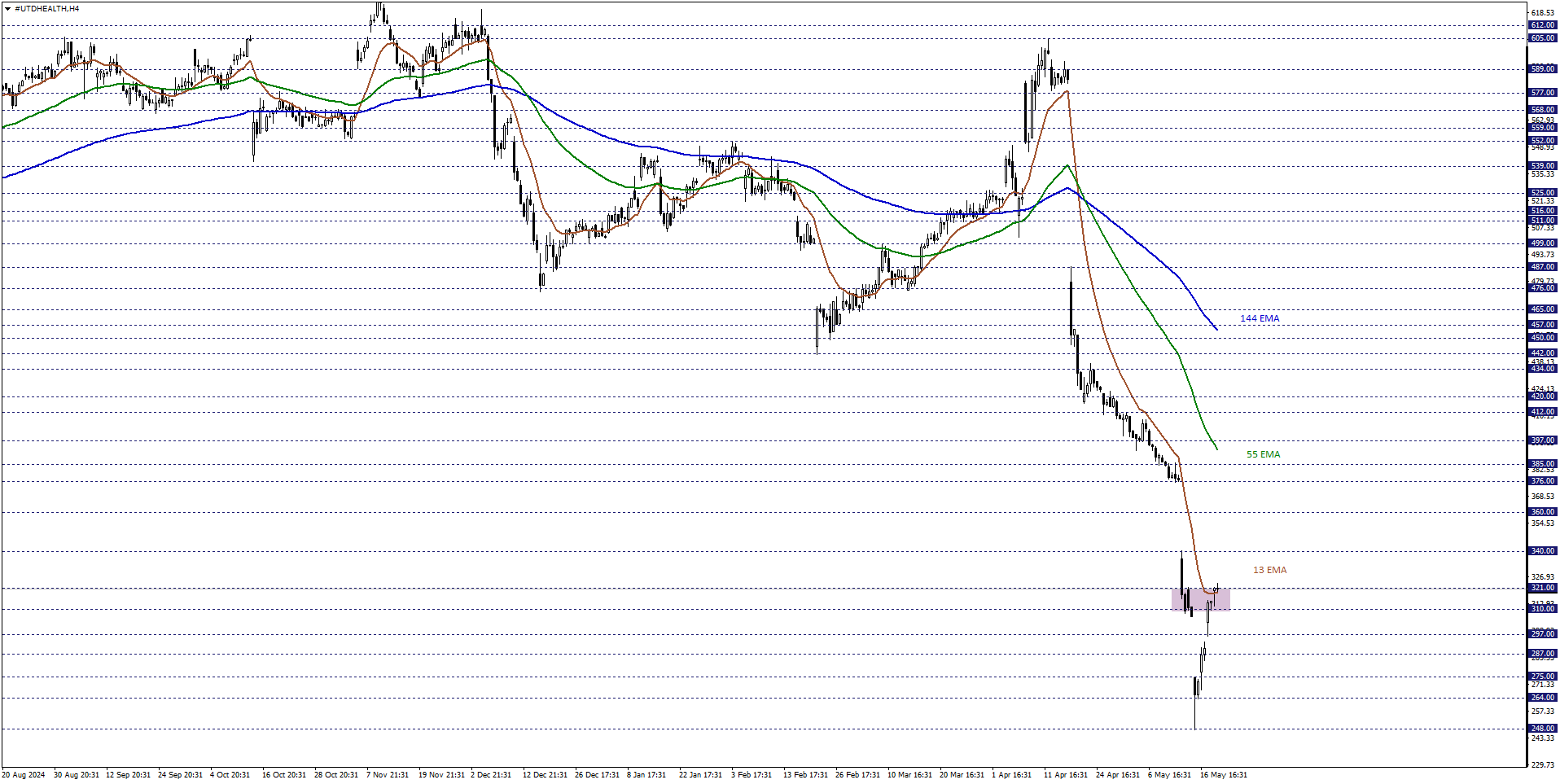Screen dimensions: 1560x784
Task: Click the 2 Dec 21:31 date label
Action: coord(490,775)
